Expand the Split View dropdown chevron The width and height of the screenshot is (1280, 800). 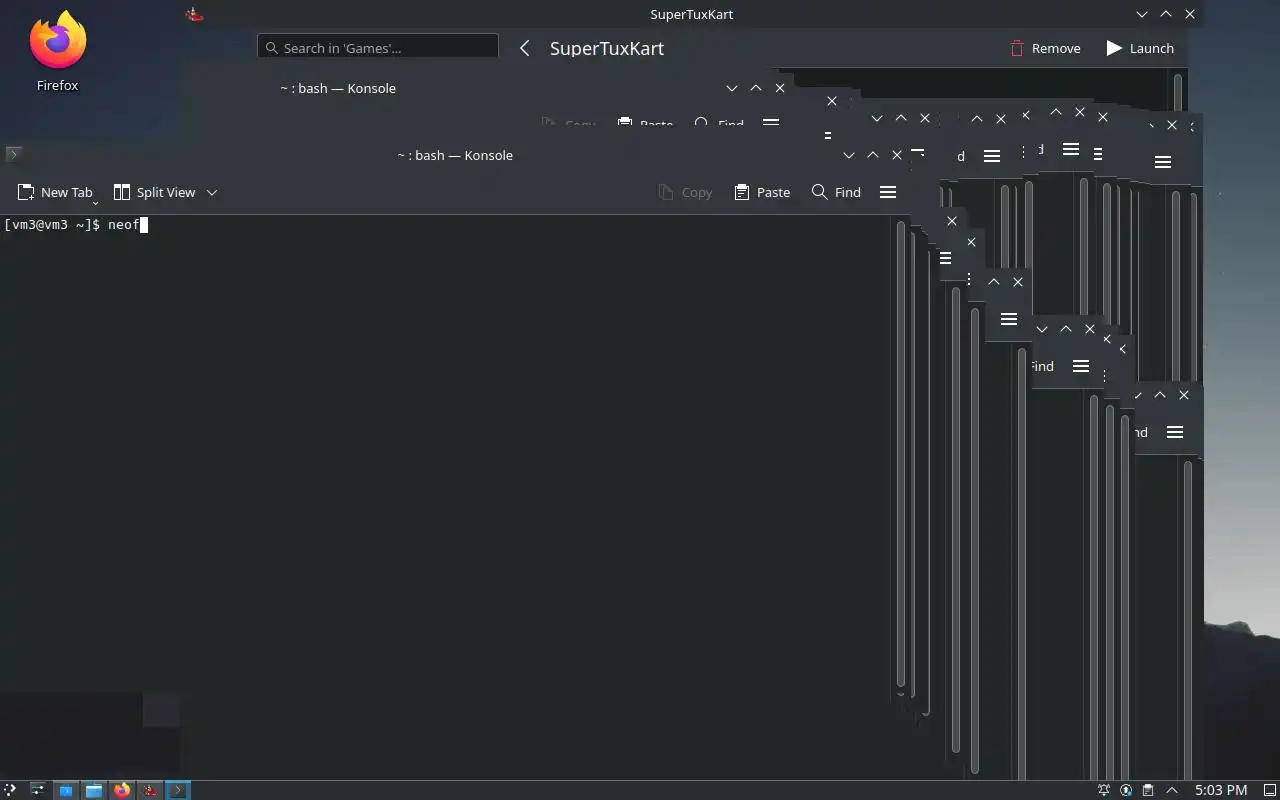(x=211, y=192)
